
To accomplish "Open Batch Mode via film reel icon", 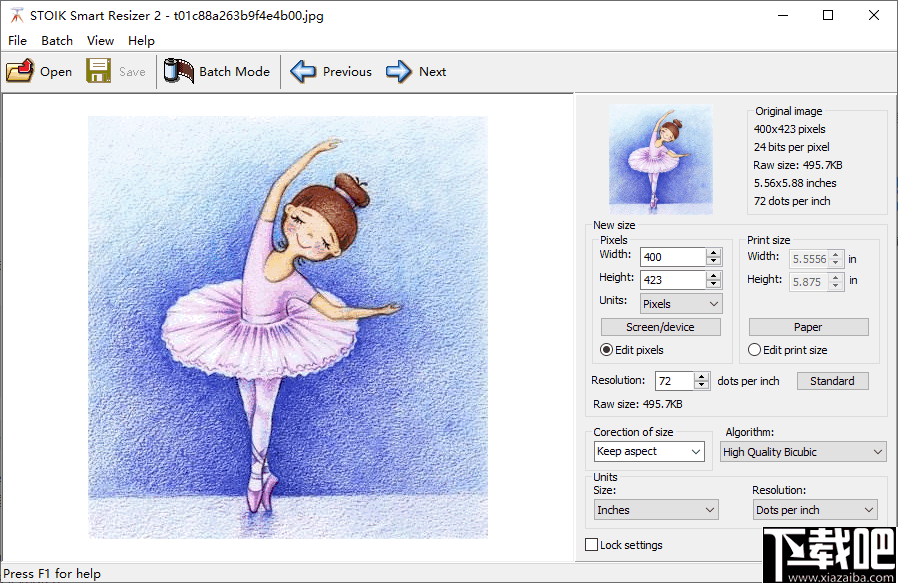I will point(179,71).
